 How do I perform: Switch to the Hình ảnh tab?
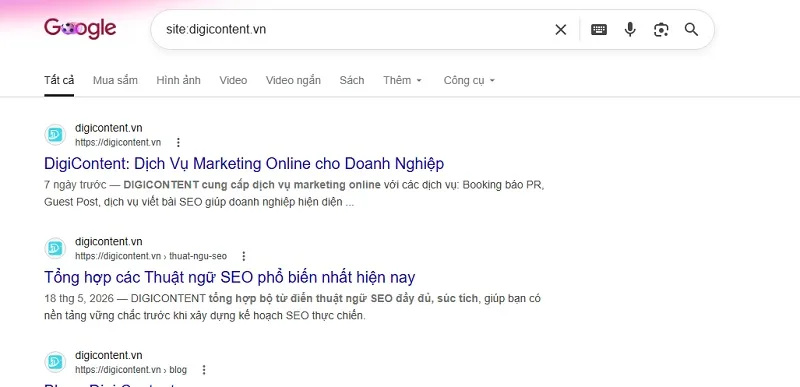click(179, 80)
